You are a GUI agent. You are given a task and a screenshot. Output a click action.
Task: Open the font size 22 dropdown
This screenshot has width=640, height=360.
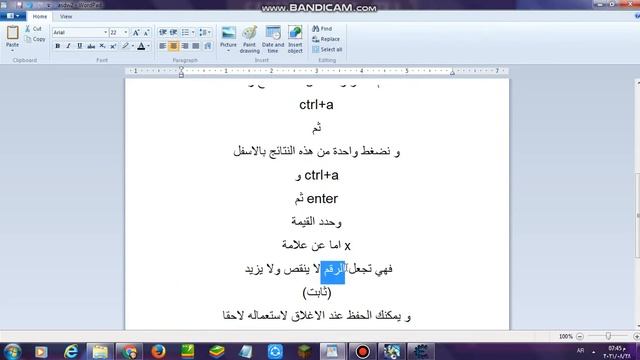[x=126, y=32]
